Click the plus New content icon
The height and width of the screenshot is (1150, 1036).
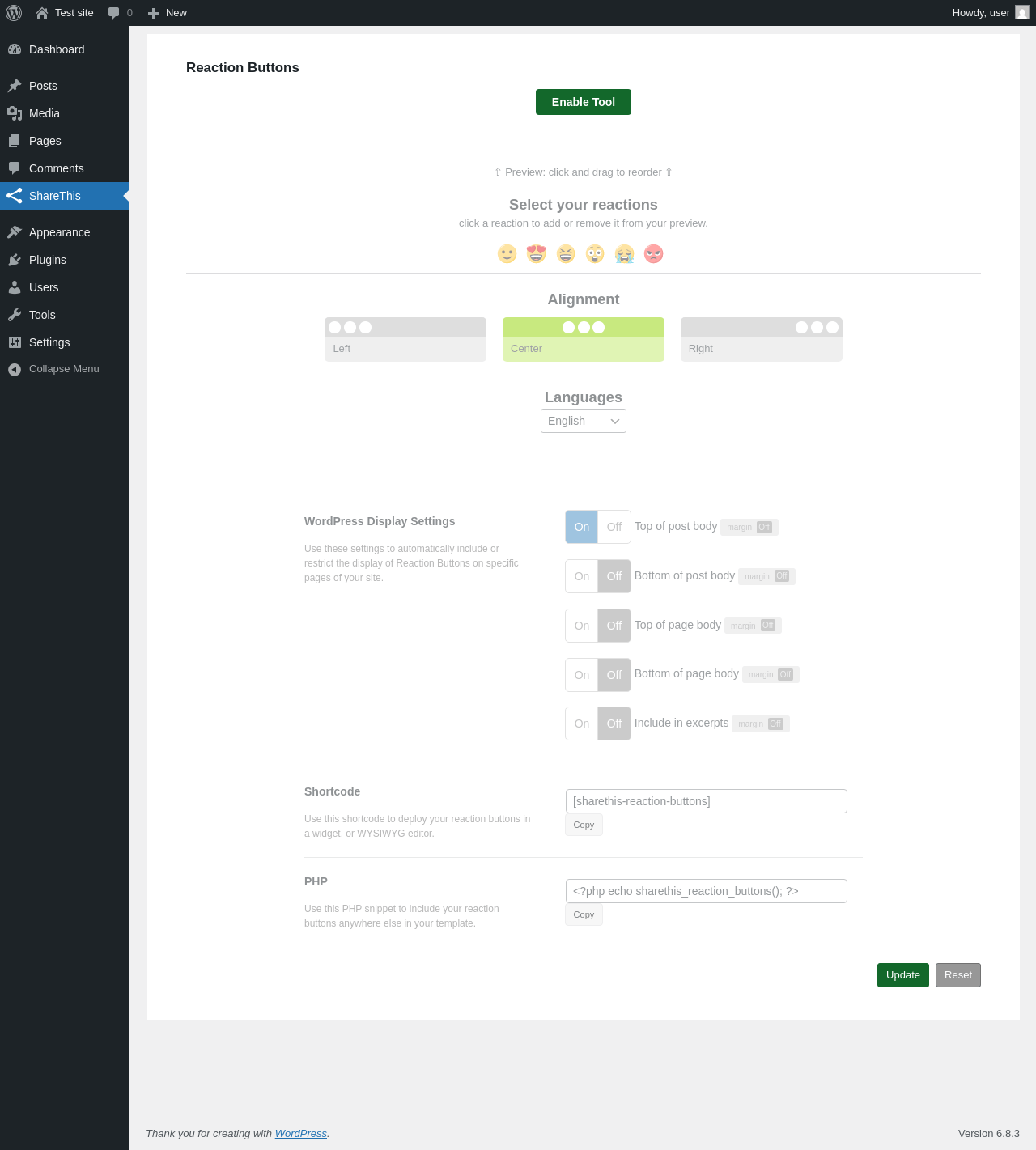153,13
